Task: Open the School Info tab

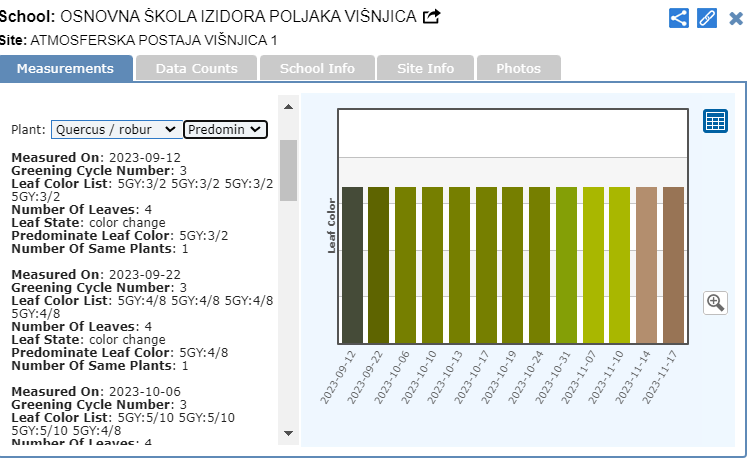Action: pyautogui.click(x=317, y=68)
